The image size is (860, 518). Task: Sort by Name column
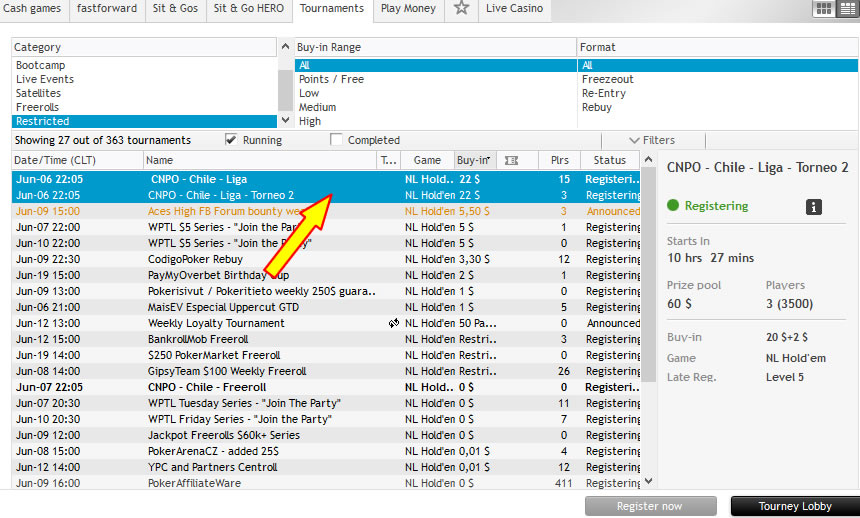(x=260, y=160)
